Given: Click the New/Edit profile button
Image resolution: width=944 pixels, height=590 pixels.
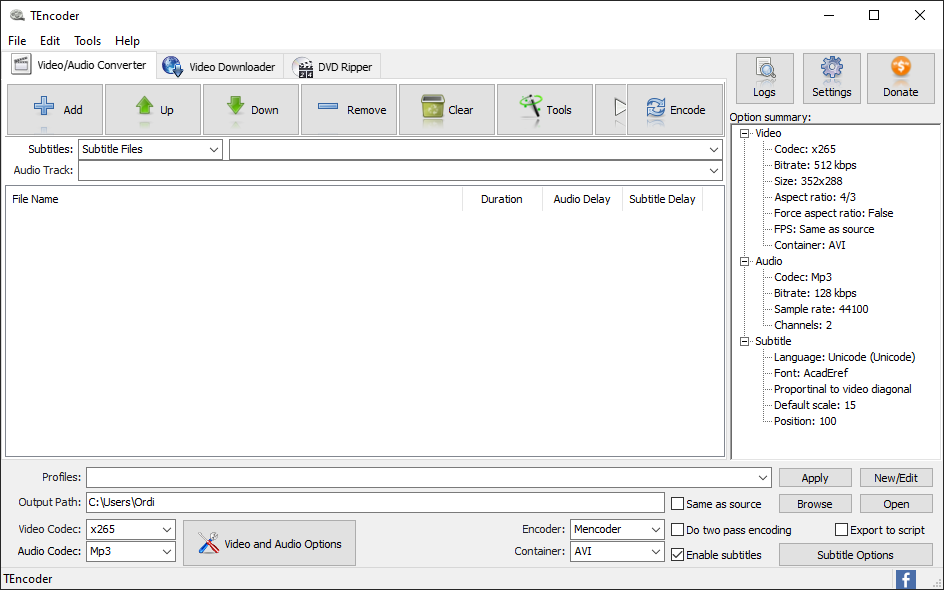Looking at the screenshot, I should 896,477.
